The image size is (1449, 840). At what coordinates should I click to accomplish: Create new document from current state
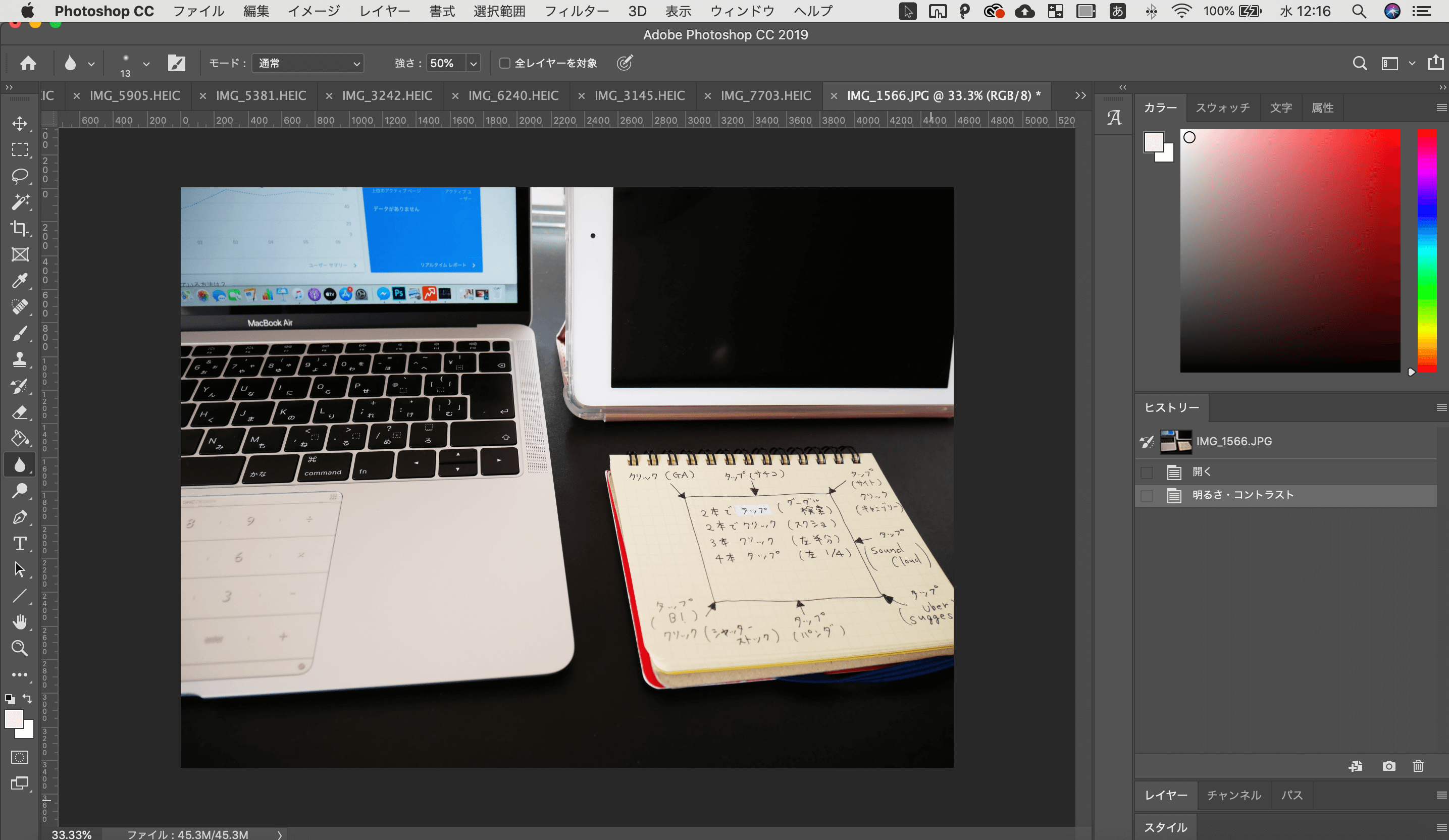click(1356, 766)
